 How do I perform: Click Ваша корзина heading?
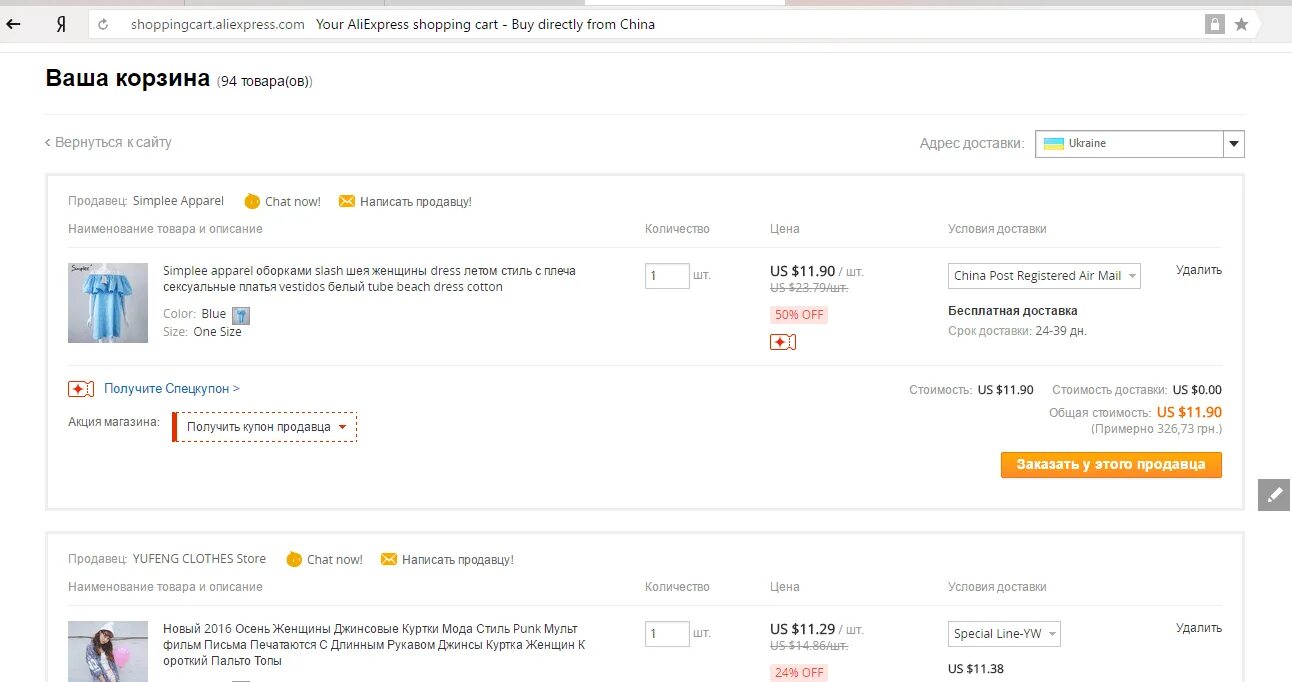(x=128, y=79)
